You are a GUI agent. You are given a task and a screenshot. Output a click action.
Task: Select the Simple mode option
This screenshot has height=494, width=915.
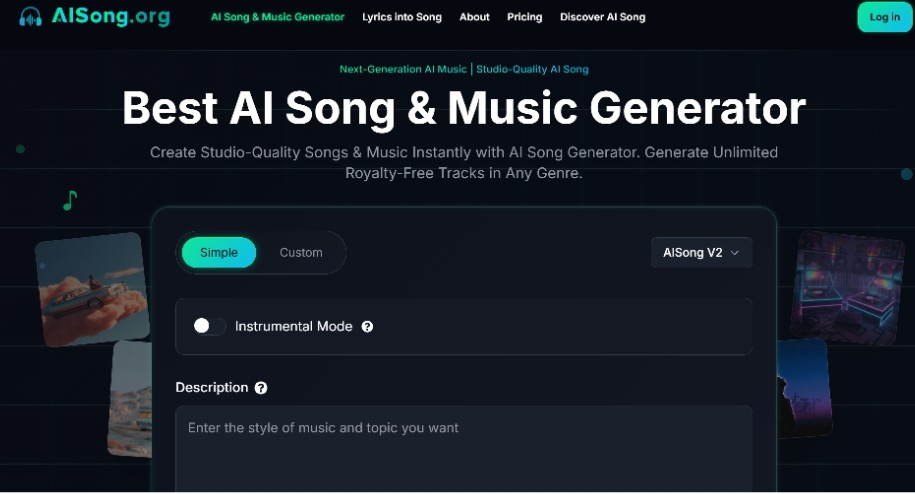click(x=219, y=253)
